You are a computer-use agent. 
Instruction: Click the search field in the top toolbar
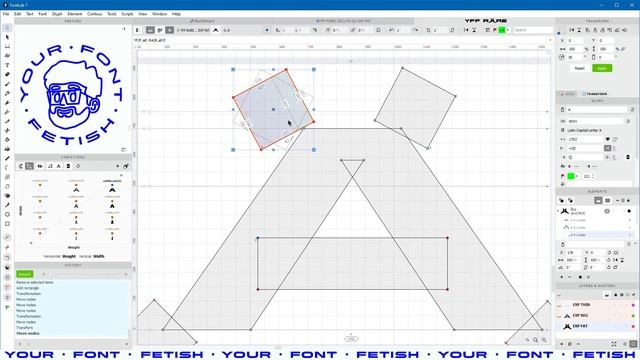[533, 30]
